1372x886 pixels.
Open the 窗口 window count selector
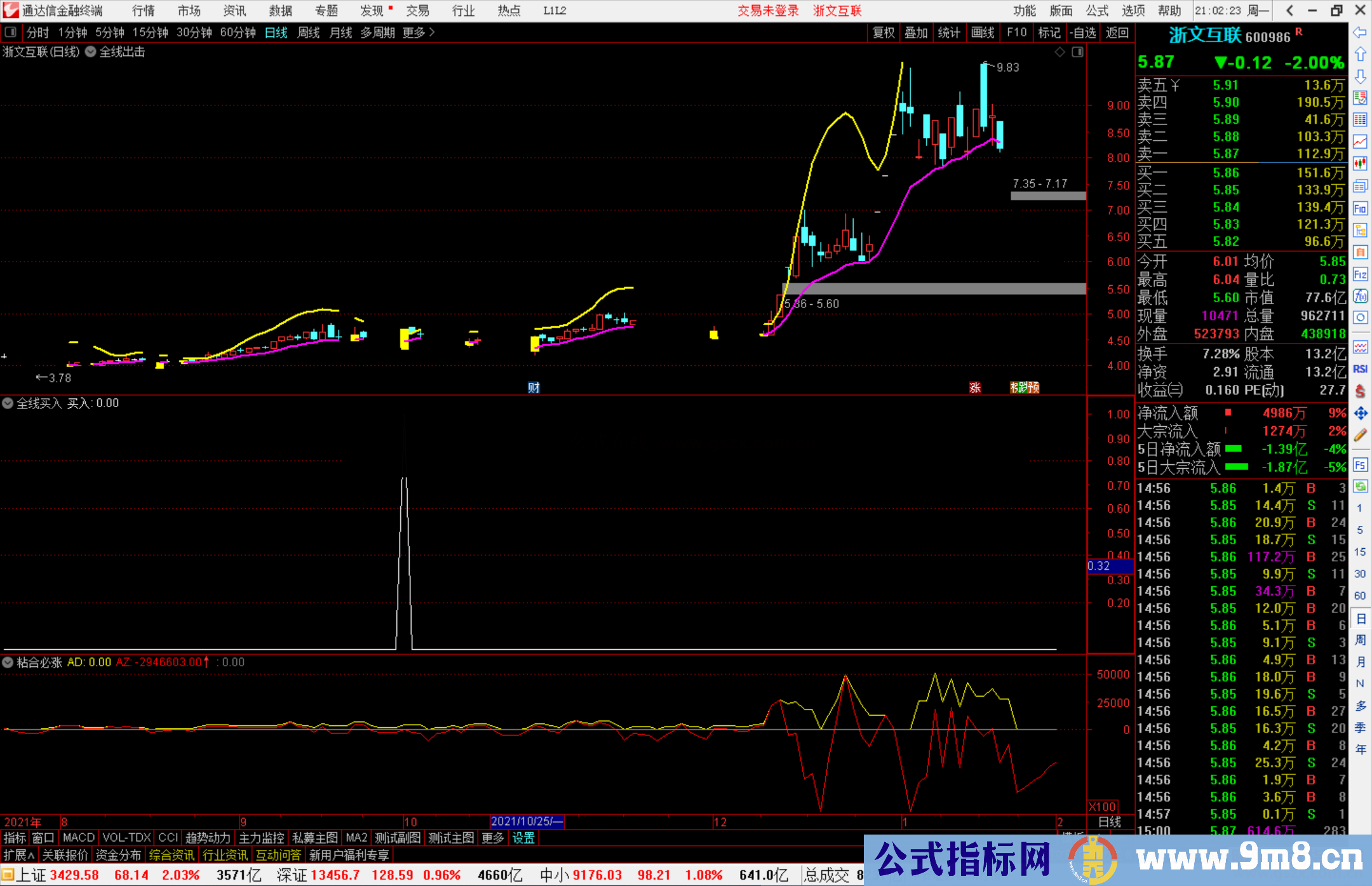point(43,838)
